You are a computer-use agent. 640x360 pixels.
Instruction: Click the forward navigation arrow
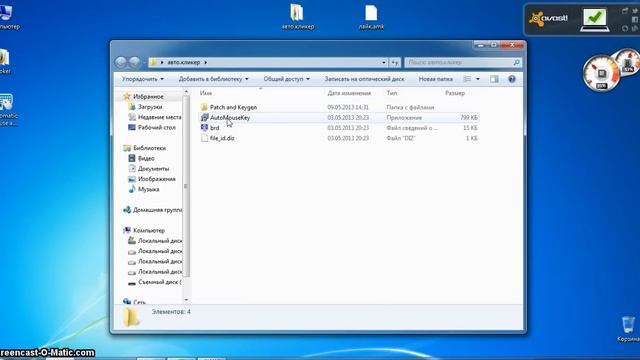(135, 62)
